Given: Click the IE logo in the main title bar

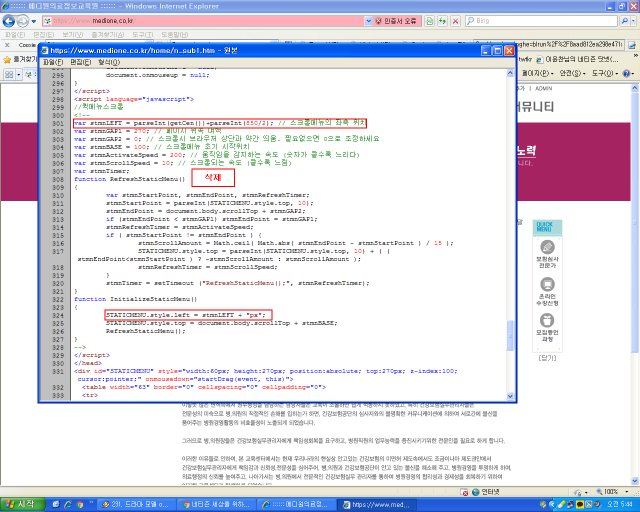Looking at the screenshot, I should (6, 6).
